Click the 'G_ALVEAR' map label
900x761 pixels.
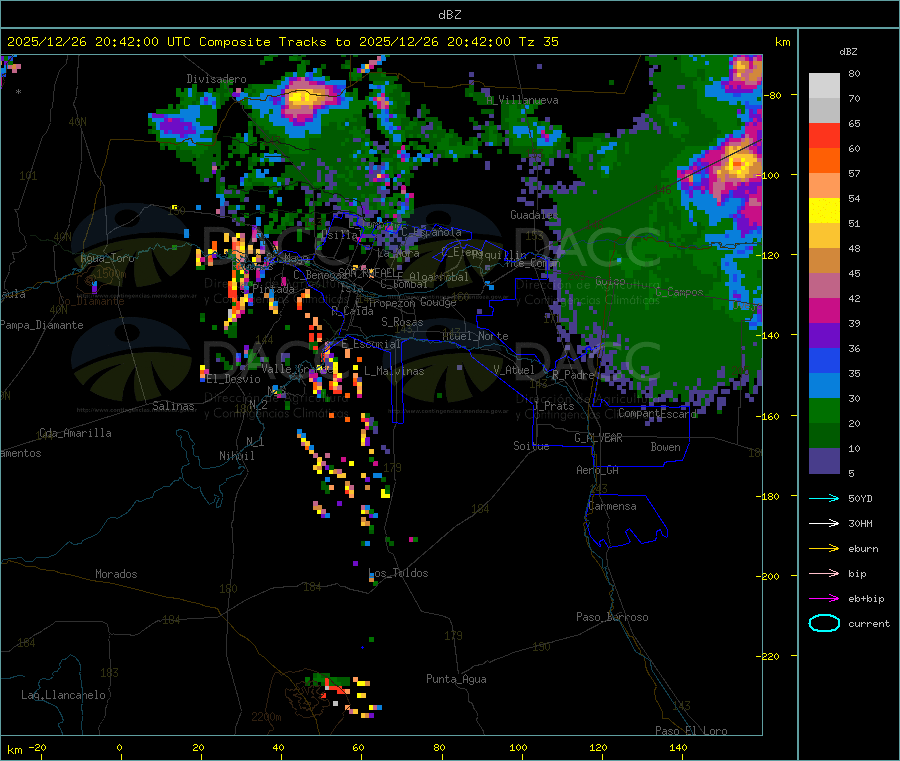[x=598, y=438]
